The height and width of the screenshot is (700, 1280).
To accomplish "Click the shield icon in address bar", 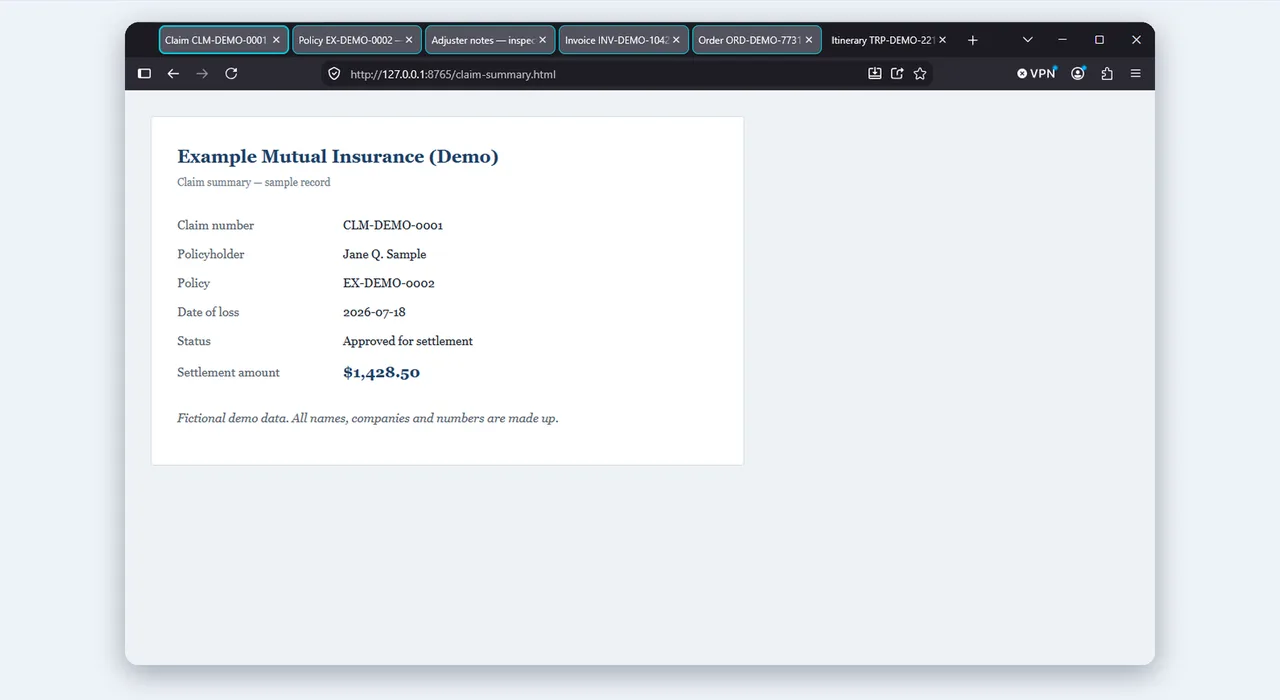I will 334,74.
